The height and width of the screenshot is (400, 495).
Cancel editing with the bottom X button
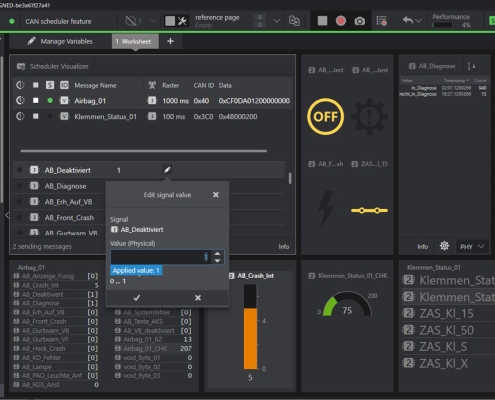click(198, 298)
